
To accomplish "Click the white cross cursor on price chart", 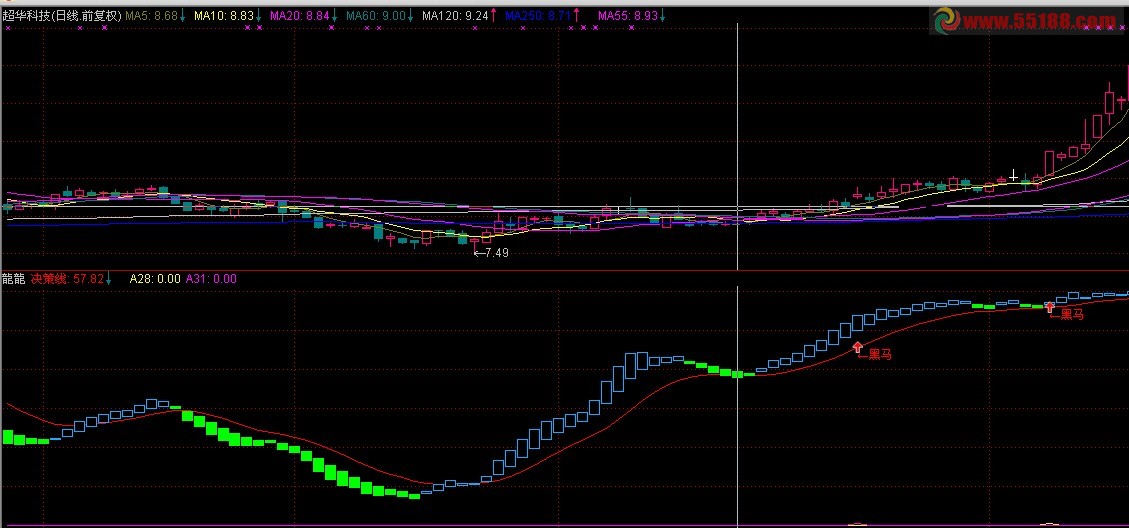I will pyautogui.click(x=1013, y=176).
